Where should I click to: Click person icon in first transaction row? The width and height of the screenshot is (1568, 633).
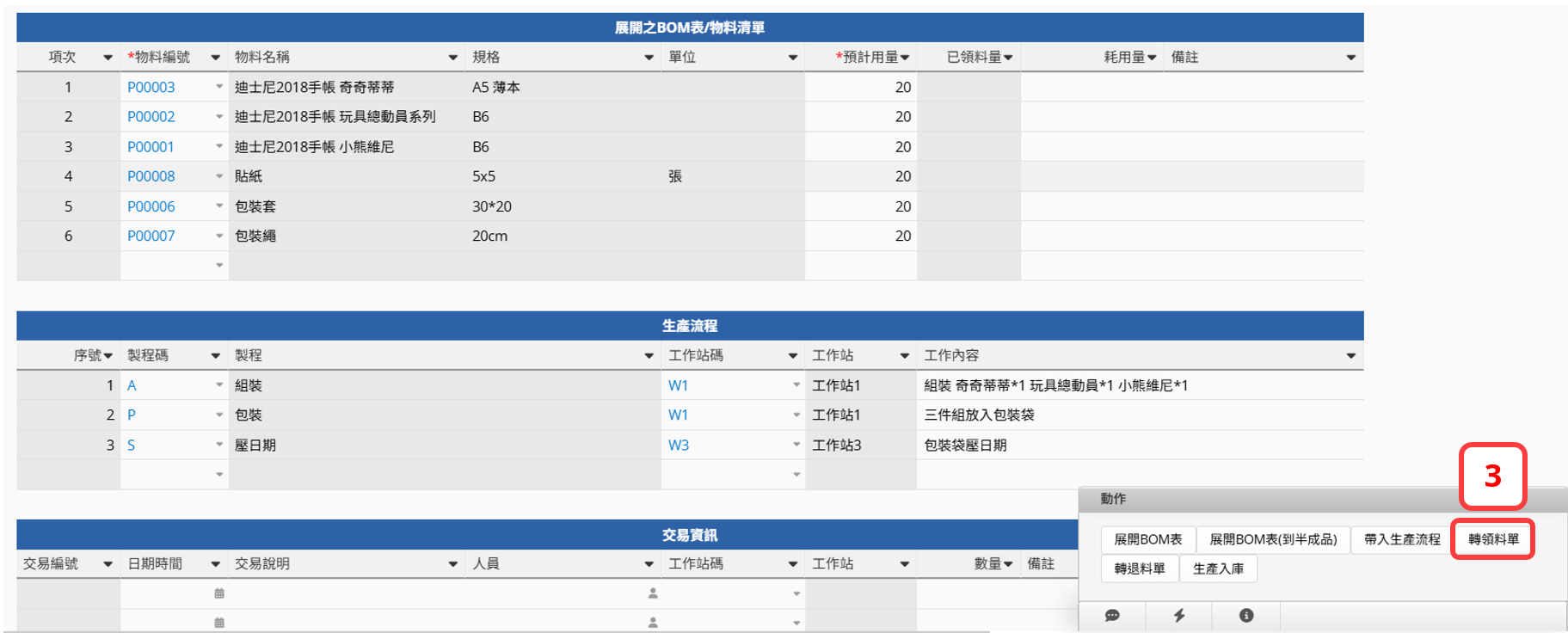(x=653, y=593)
